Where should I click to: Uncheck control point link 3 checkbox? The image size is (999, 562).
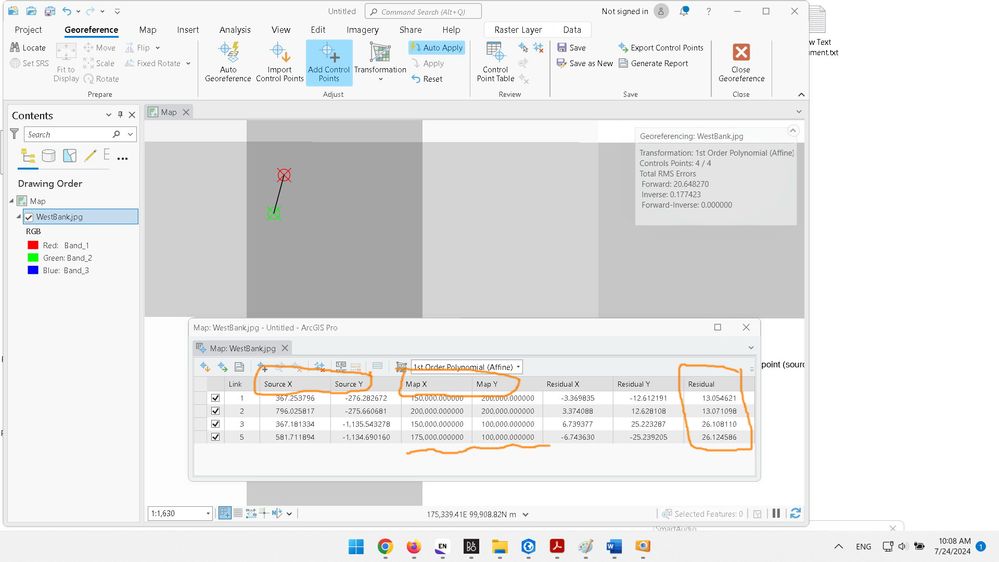click(x=215, y=424)
